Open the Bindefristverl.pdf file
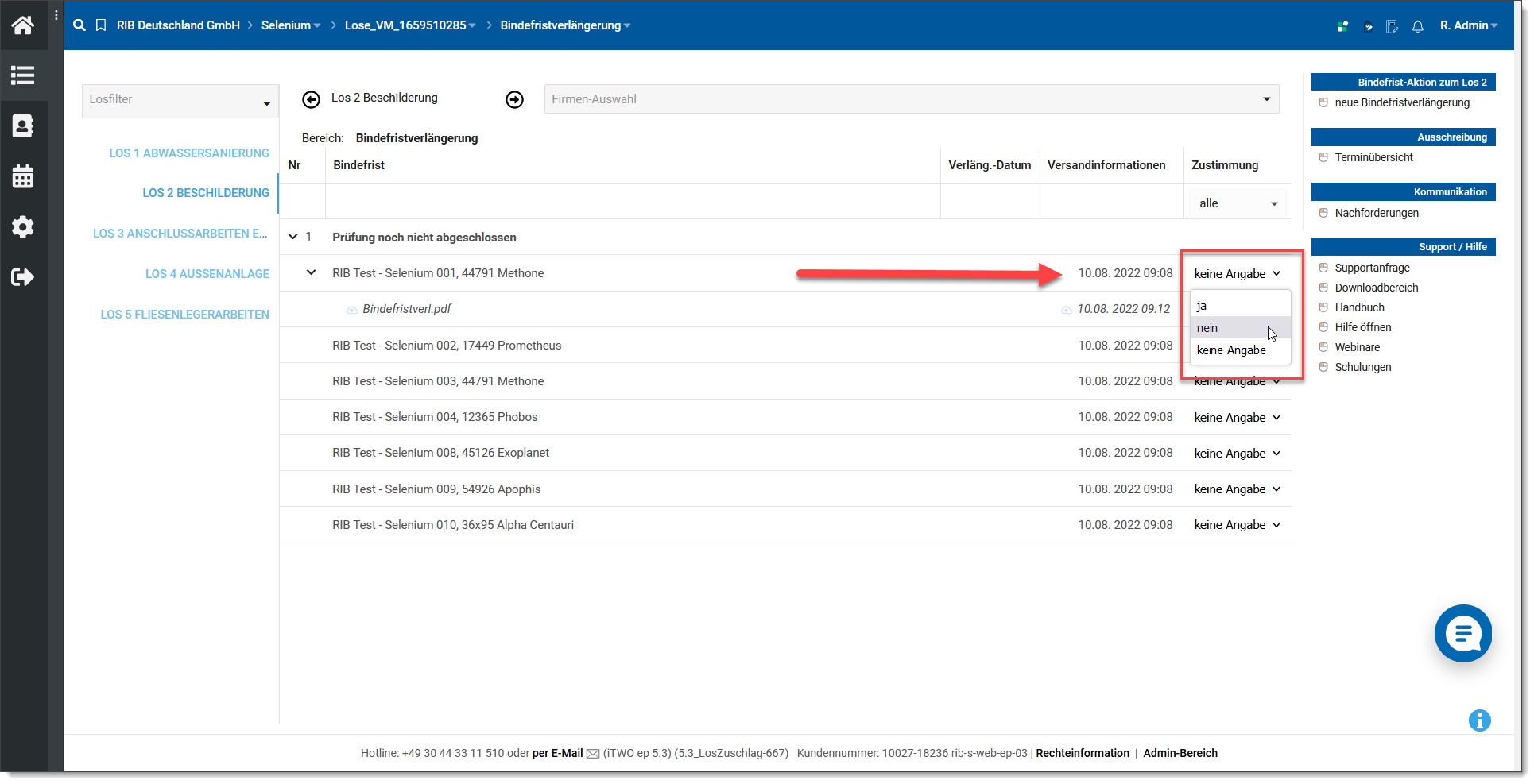The width and height of the screenshot is (1534, 784). point(407,309)
